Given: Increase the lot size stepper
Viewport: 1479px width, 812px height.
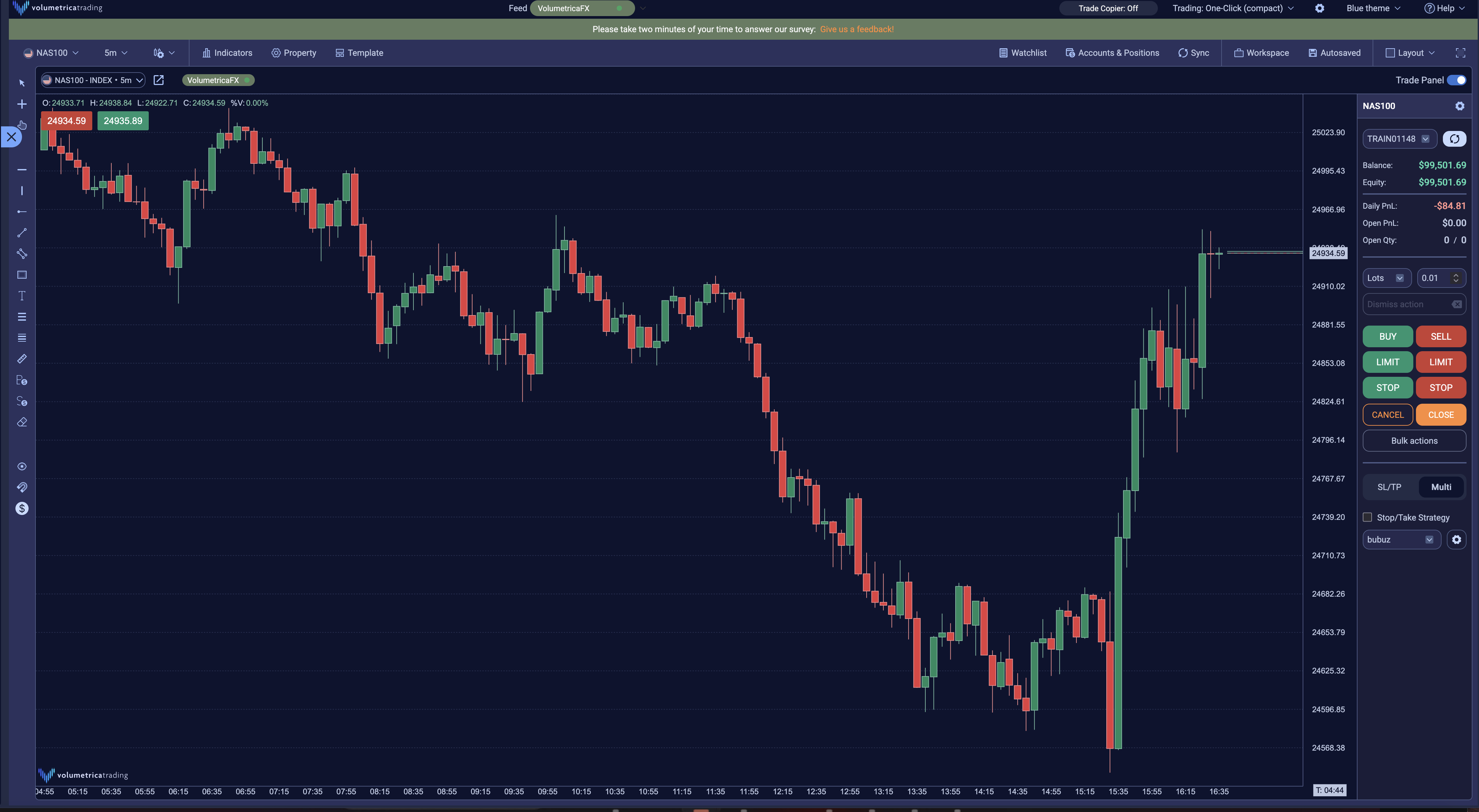Looking at the screenshot, I should point(1456,275).
